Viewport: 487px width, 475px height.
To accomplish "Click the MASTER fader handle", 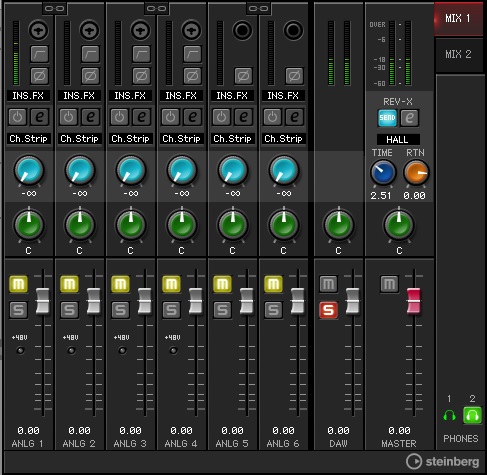I will point(414,301).
